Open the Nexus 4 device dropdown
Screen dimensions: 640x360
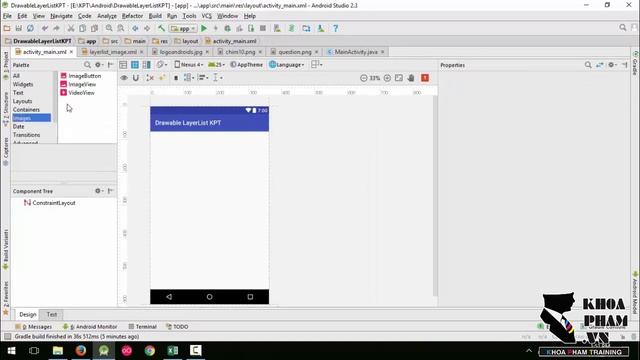(x=189, y=64)
